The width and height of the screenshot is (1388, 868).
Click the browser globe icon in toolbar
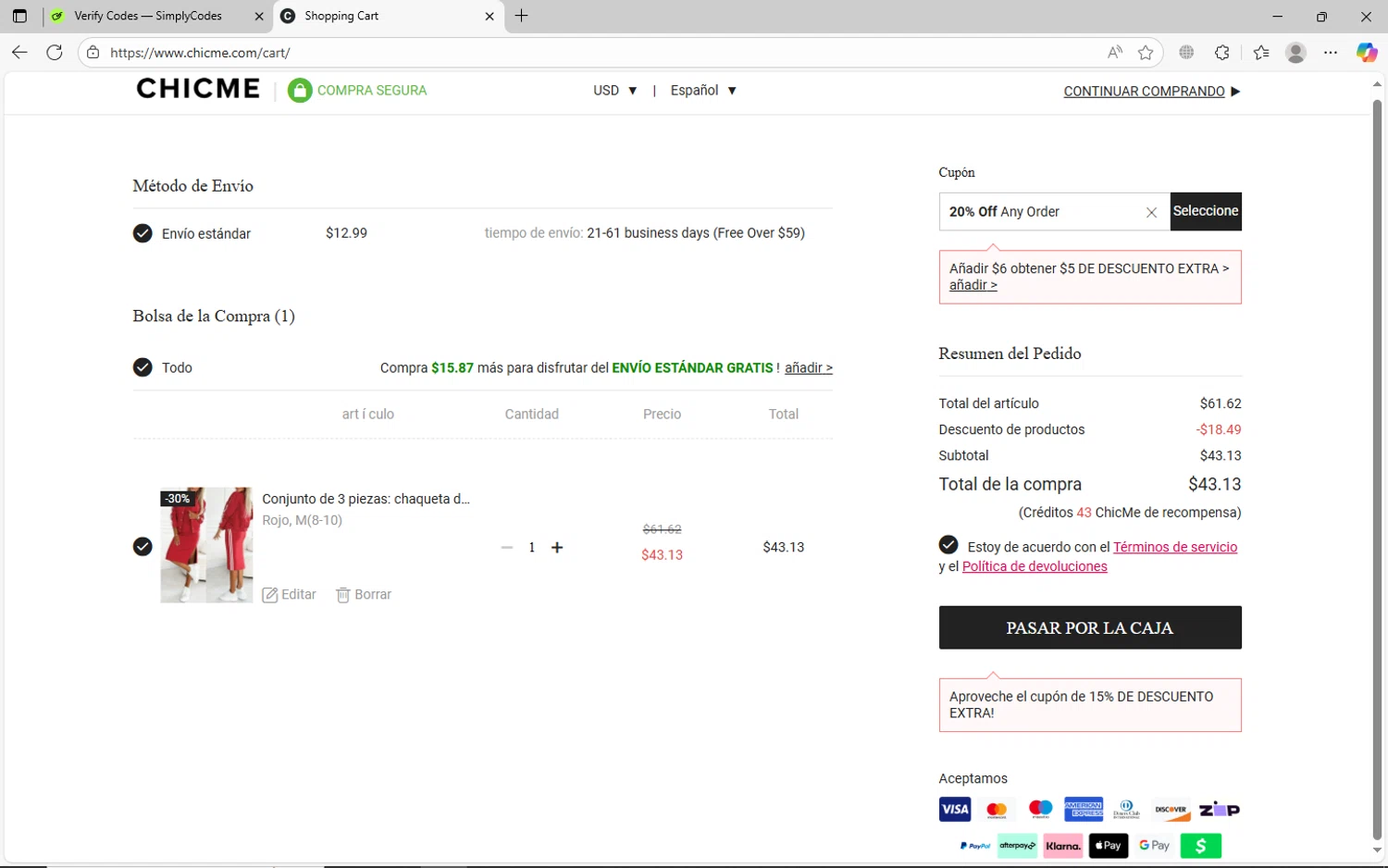(1186, 53)
